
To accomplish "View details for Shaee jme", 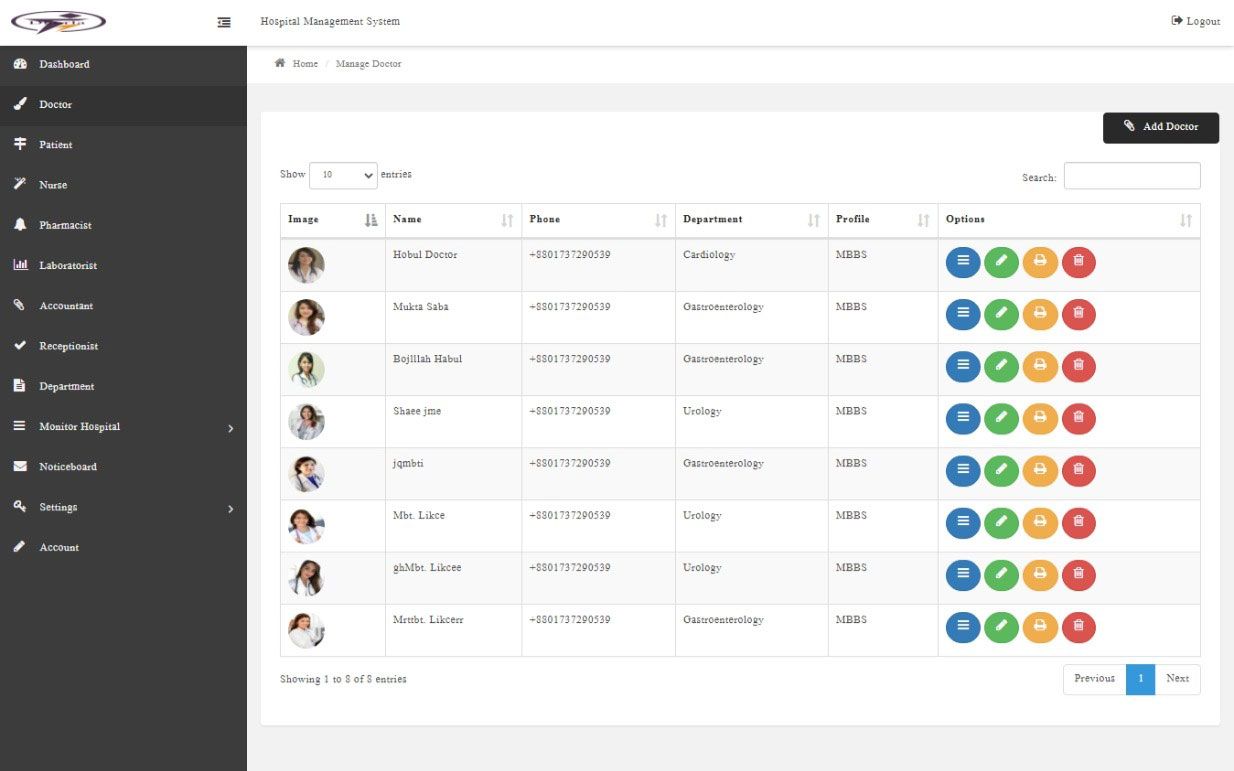I will tap(963, 418).
